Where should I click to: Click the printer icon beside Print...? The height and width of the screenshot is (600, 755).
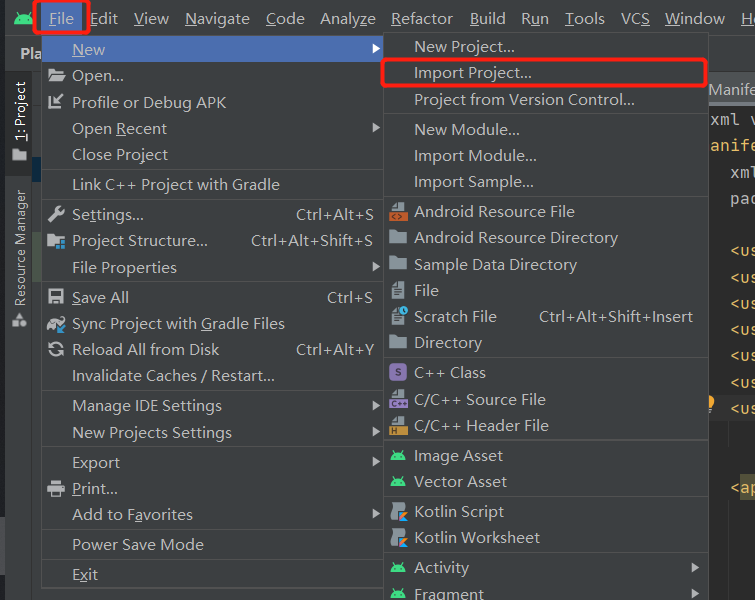point(56,489)
